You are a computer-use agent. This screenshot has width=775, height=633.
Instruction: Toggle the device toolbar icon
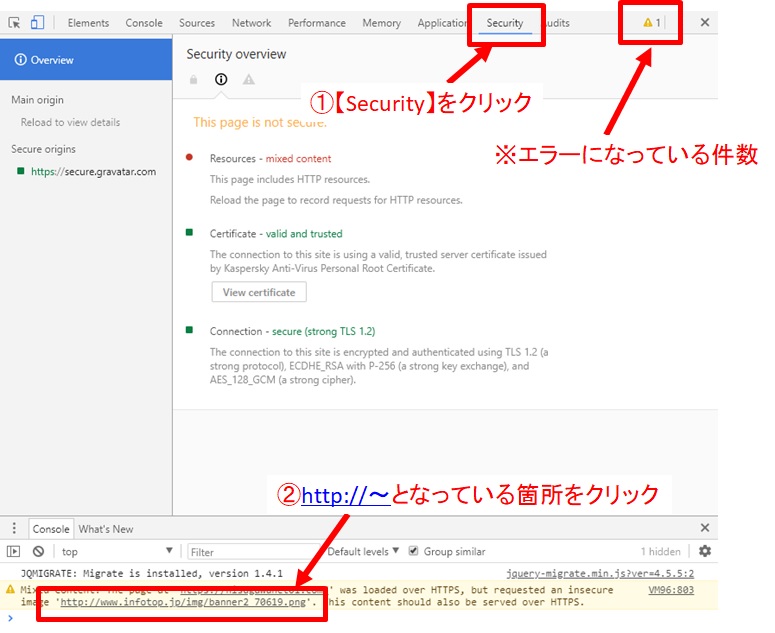(x=37, y=23)
